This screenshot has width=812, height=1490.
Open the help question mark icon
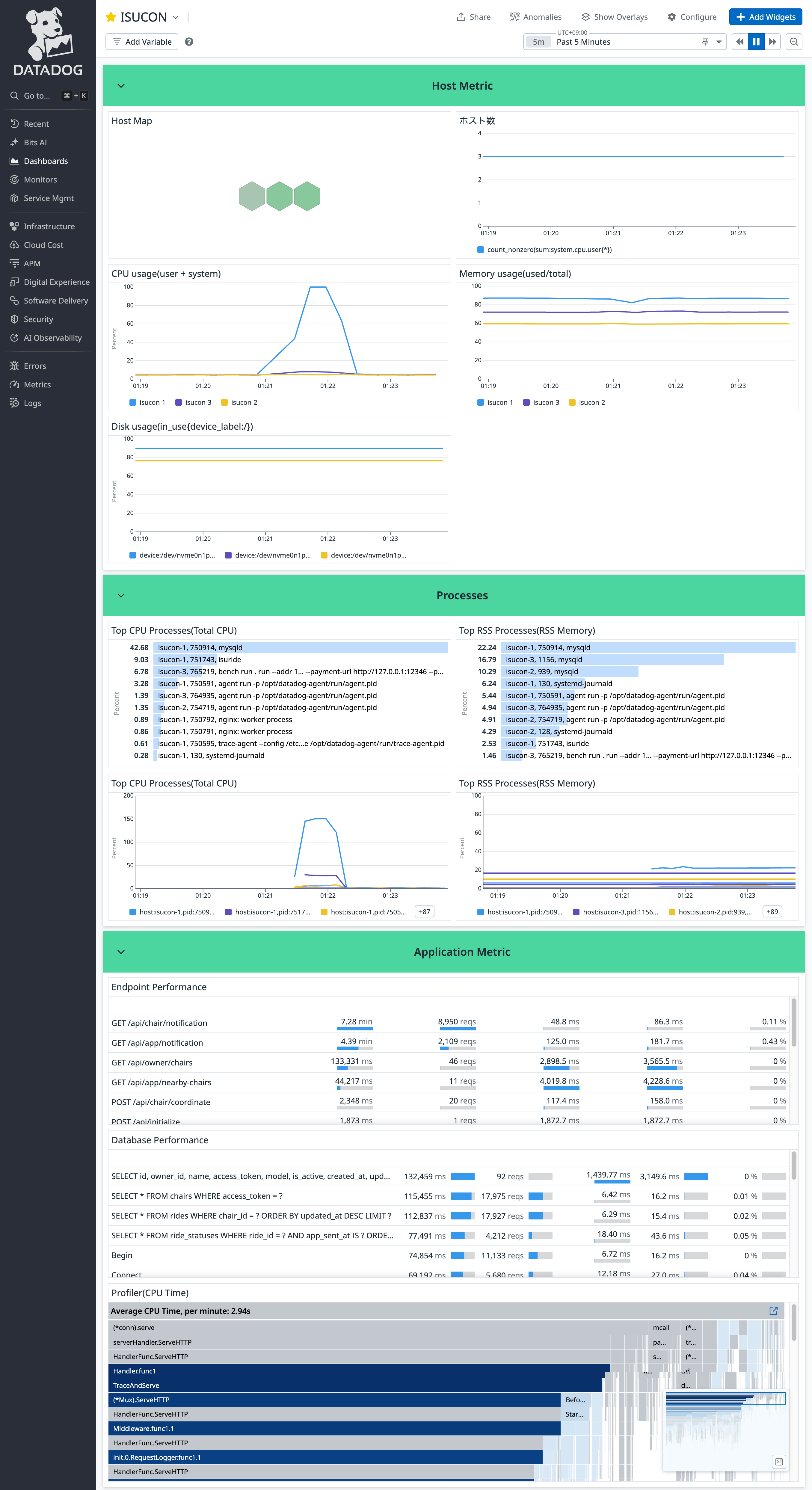pos(189,42)
